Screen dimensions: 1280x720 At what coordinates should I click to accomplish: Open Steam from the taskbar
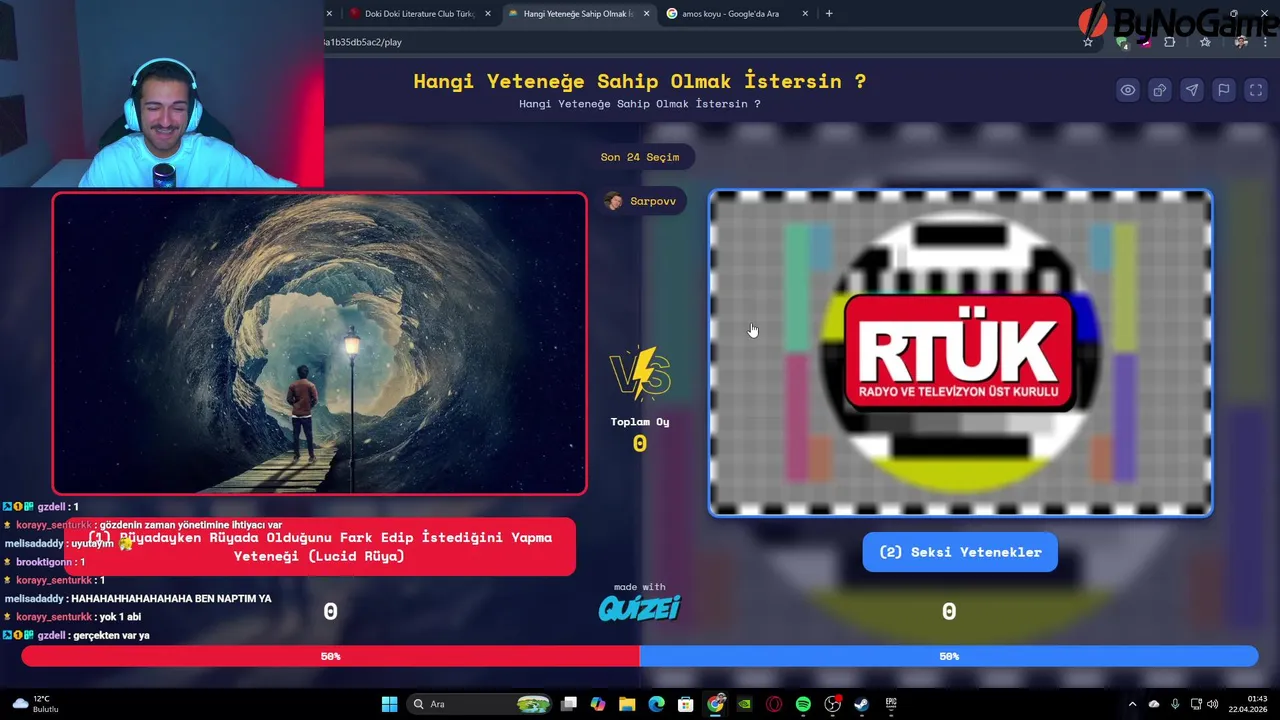pos(861,704)
